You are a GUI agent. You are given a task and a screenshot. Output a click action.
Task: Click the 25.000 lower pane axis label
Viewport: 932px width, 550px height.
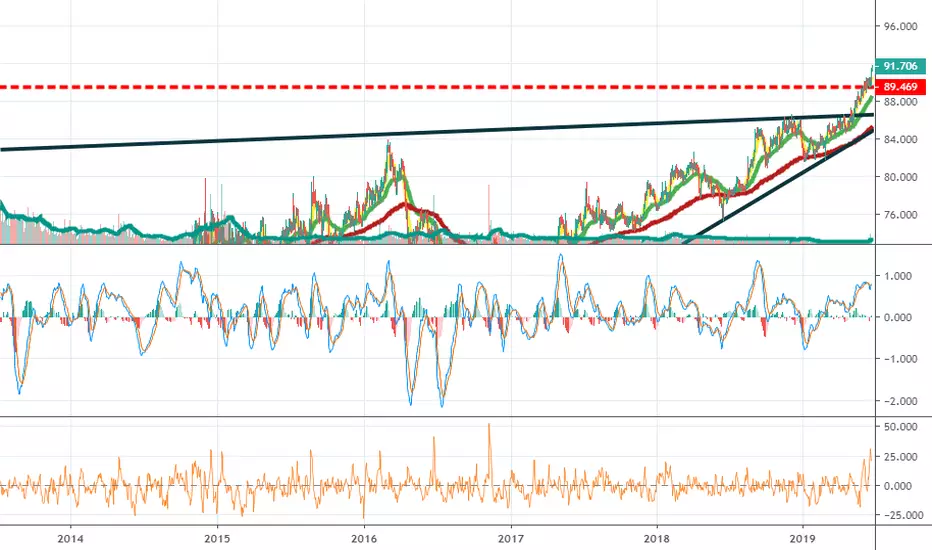pos(900,457)
